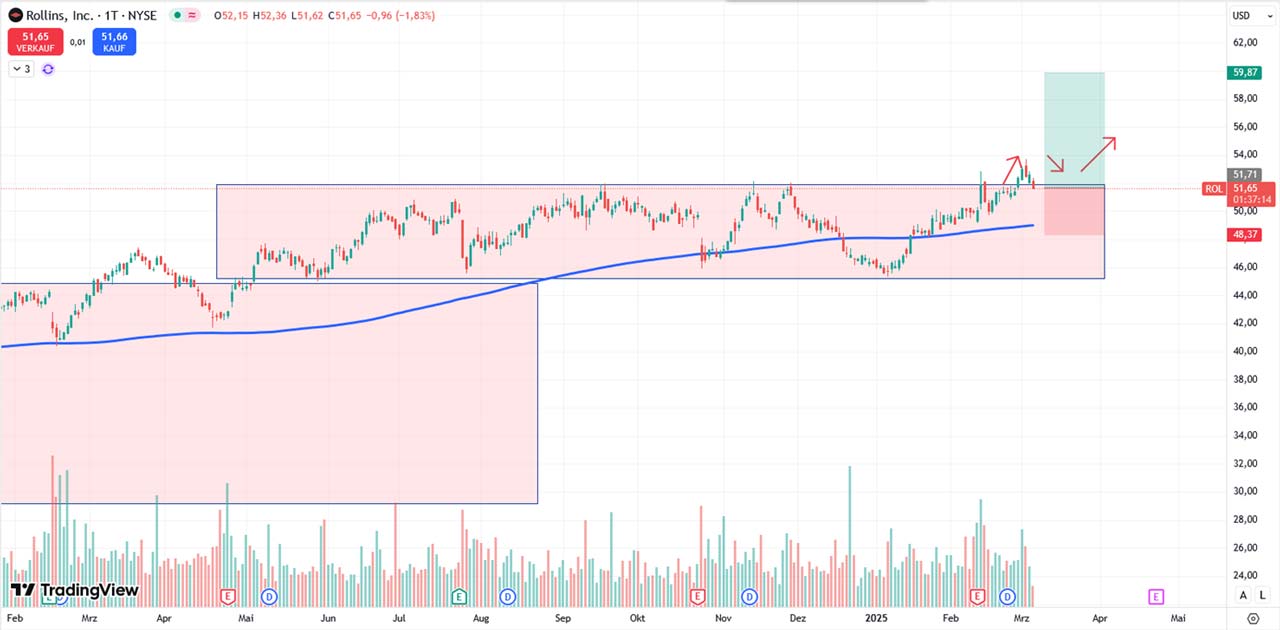Click the dividend D marker in November
1280x630 pixels.
coord(749,597)
